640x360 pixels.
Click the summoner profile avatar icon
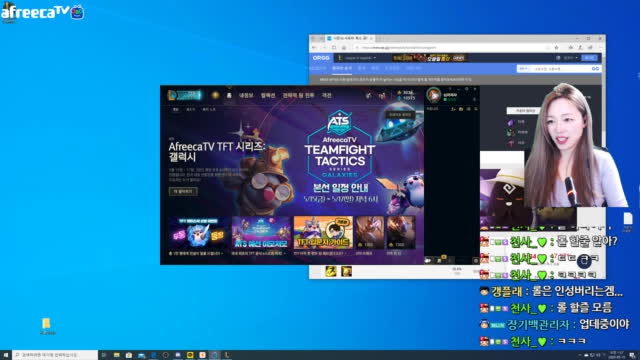point(433,95)
